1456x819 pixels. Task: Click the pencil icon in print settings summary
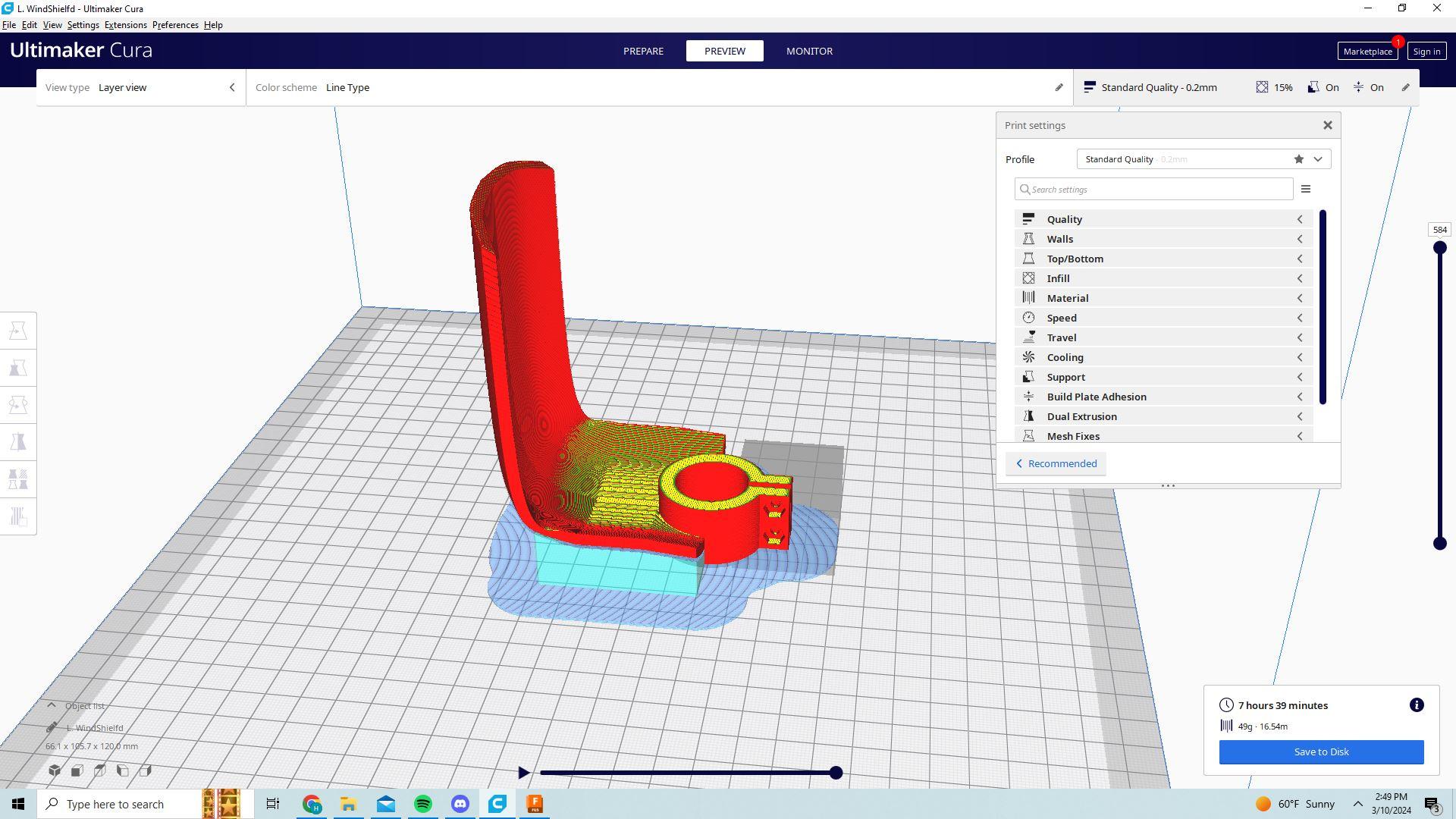pos(1405,87)
